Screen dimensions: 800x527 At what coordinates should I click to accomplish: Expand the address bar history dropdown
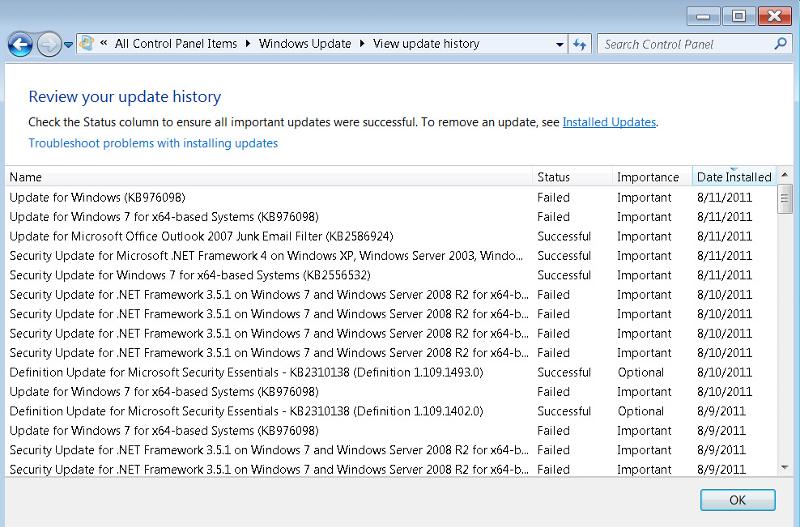point(560,44)
